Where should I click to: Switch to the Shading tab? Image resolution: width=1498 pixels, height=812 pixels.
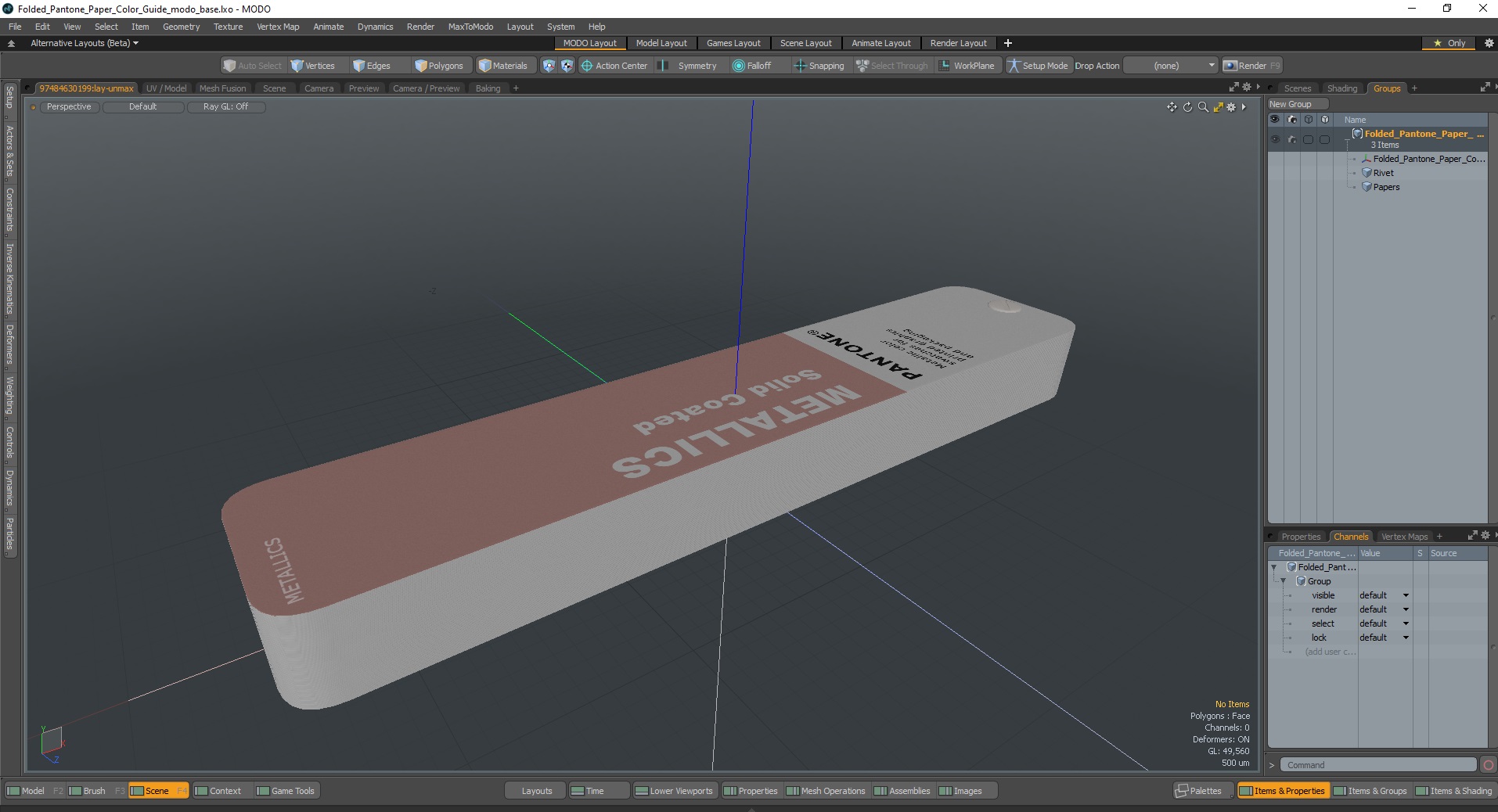pyautogui.click(x=1342, y=88)
